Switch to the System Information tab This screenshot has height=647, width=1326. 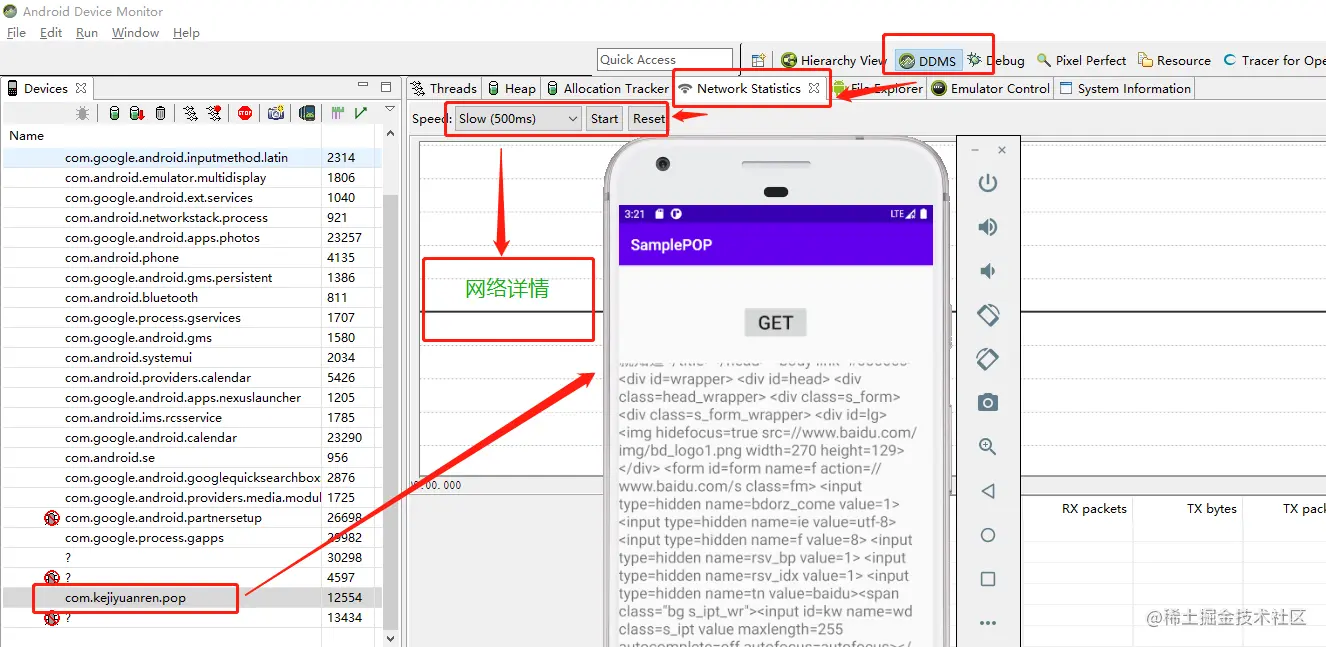[1125, 88]
